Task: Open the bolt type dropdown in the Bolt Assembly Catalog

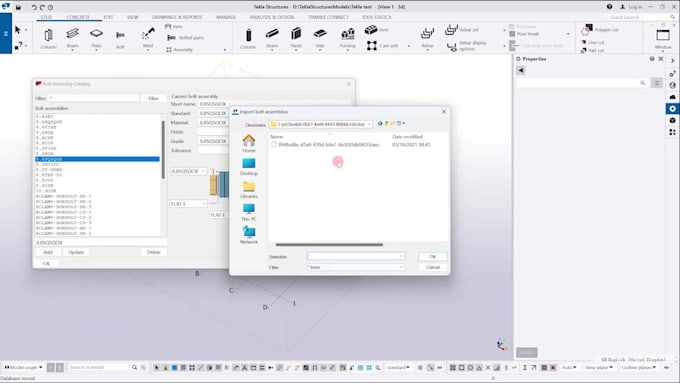Action: click(x=188, y=171)
